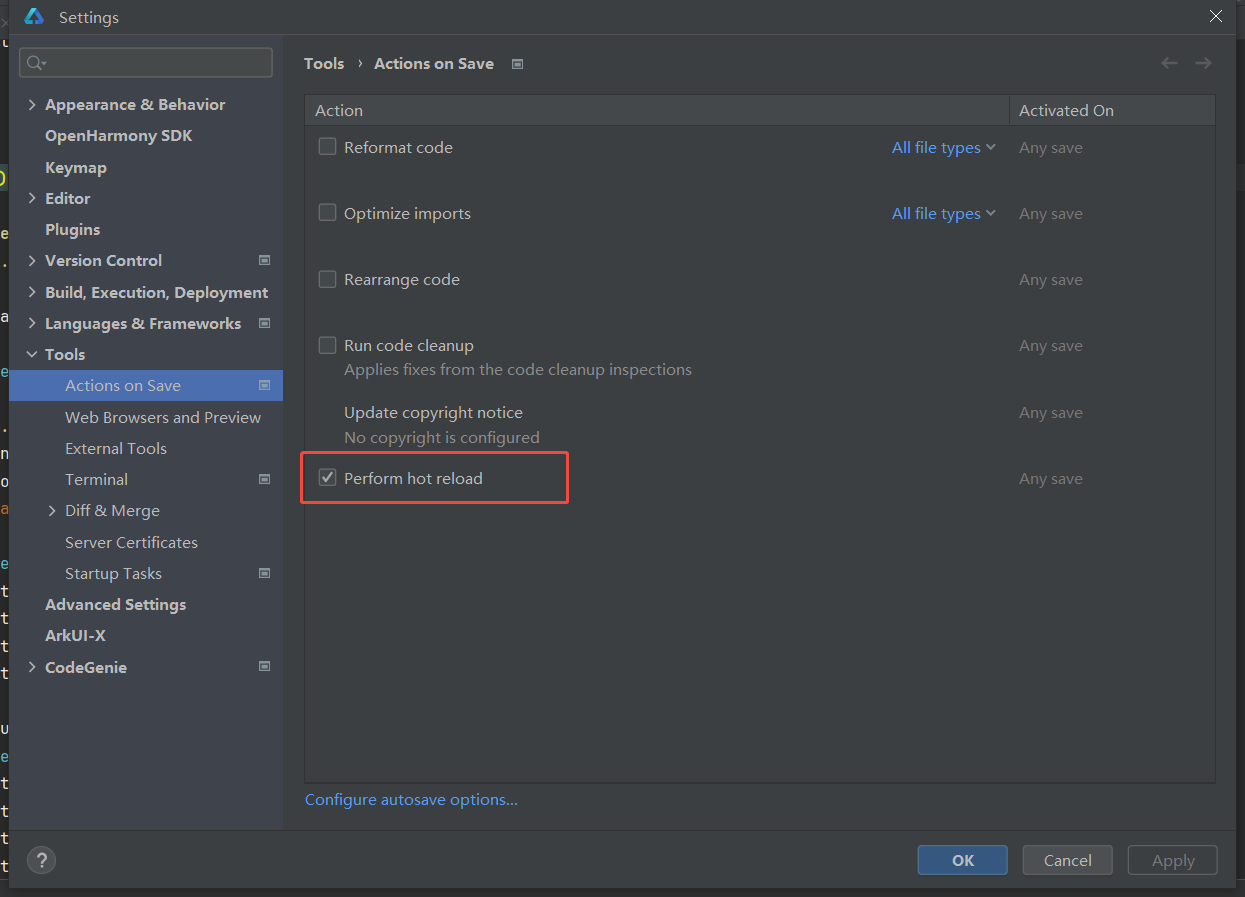Open Configure autosave options link
Image resolution: width=1245 pixels, height=897 pixels.
(411, 799)
